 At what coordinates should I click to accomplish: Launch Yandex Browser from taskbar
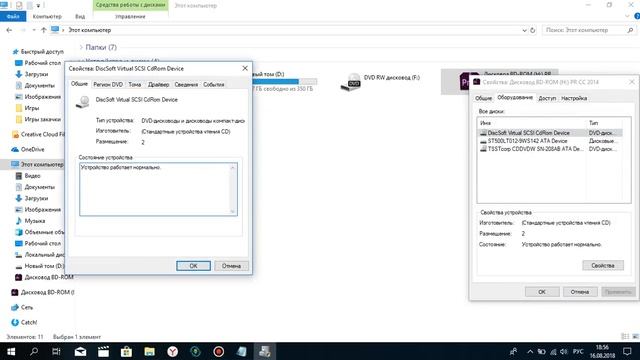173,351
